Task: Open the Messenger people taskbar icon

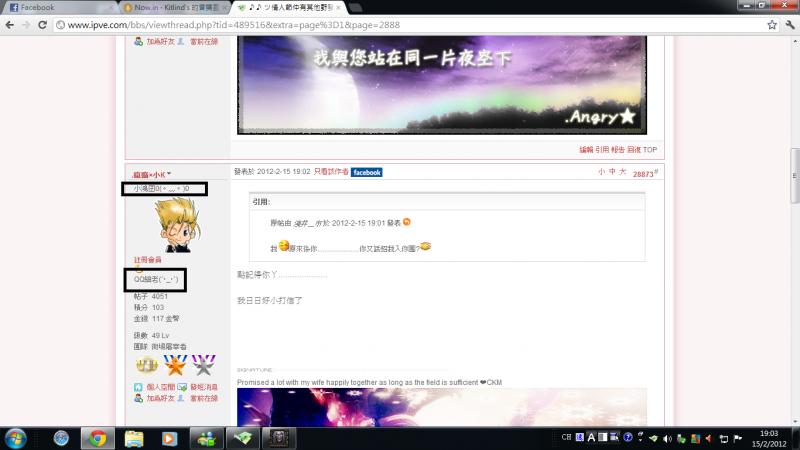Action: [206, 438]
